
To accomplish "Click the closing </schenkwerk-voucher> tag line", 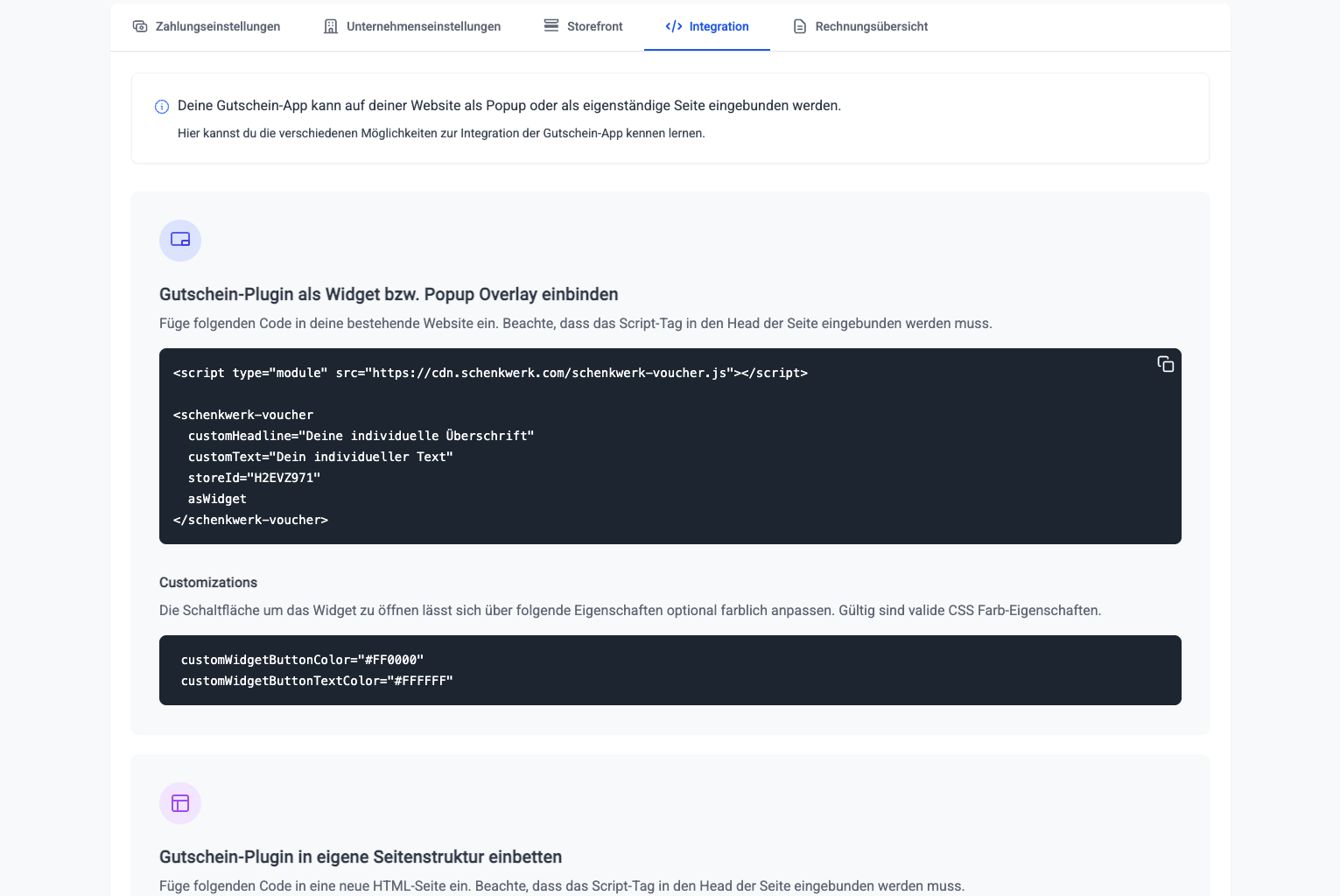I will [x=250, y=520].
